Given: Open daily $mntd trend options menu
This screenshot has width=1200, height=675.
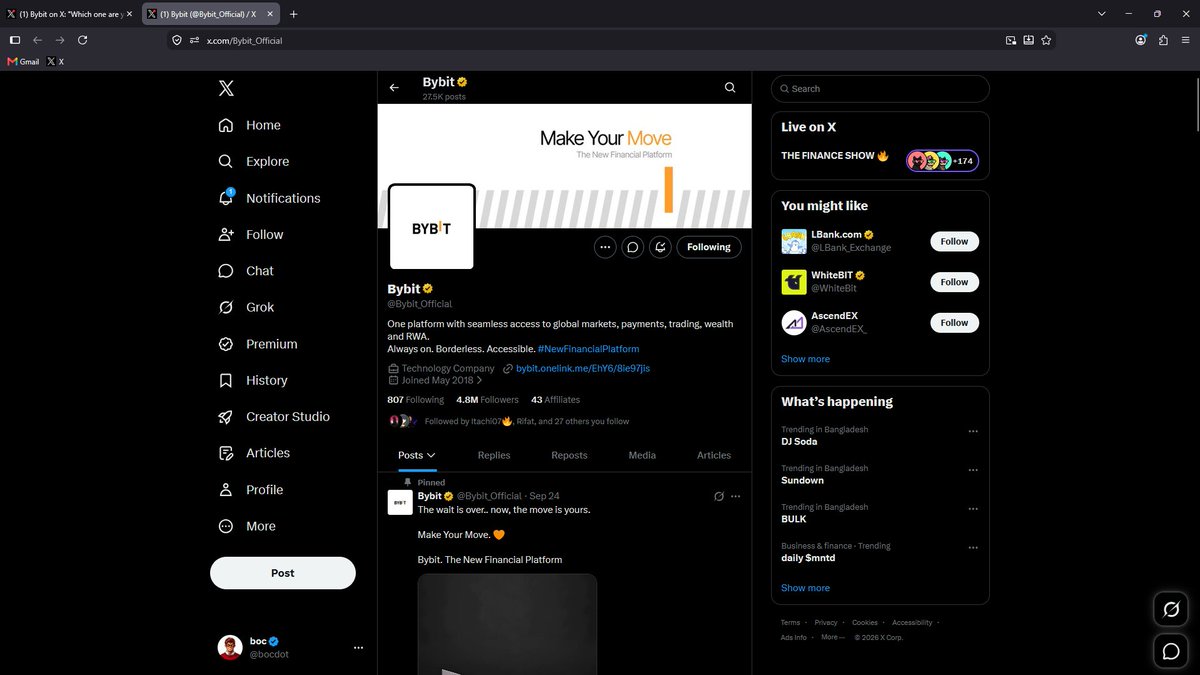Looking at the screenshot, I should tap(973, 548).
